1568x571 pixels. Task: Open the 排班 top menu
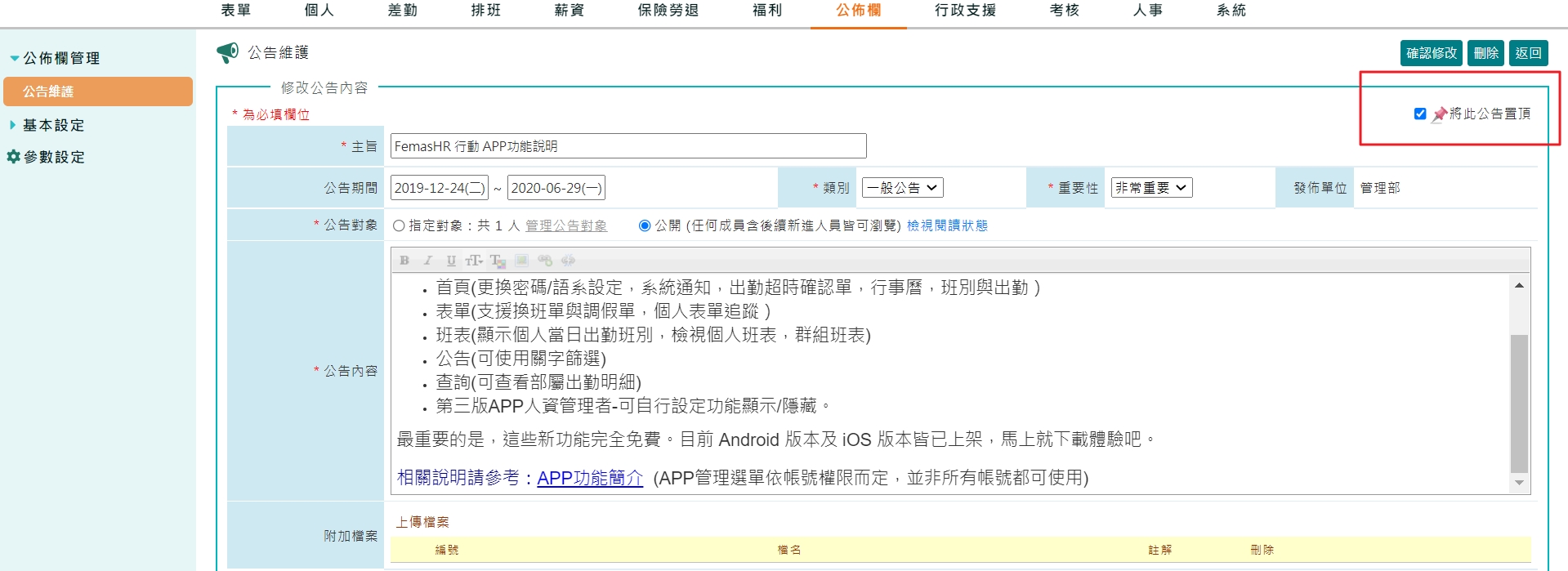click(x=486, y=11)
